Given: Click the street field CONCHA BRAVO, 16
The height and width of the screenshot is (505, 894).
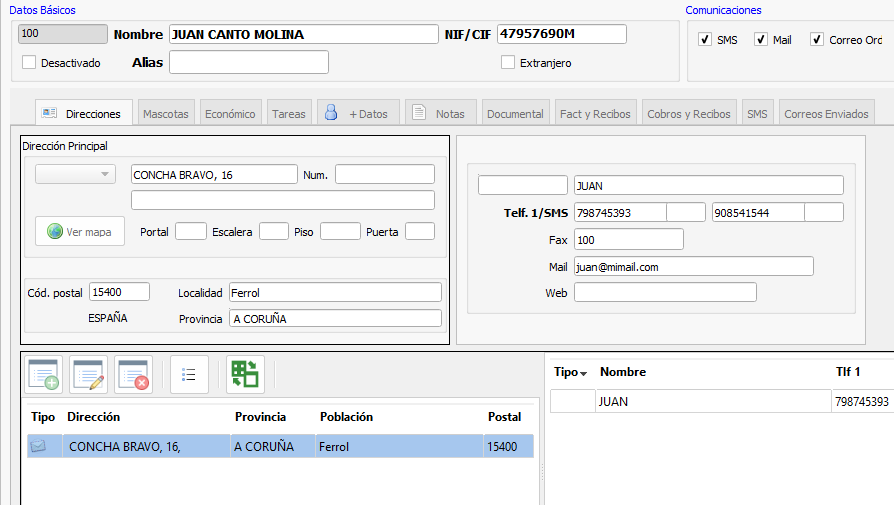Looking at the screenshot, I should click(x=214, y=174).
